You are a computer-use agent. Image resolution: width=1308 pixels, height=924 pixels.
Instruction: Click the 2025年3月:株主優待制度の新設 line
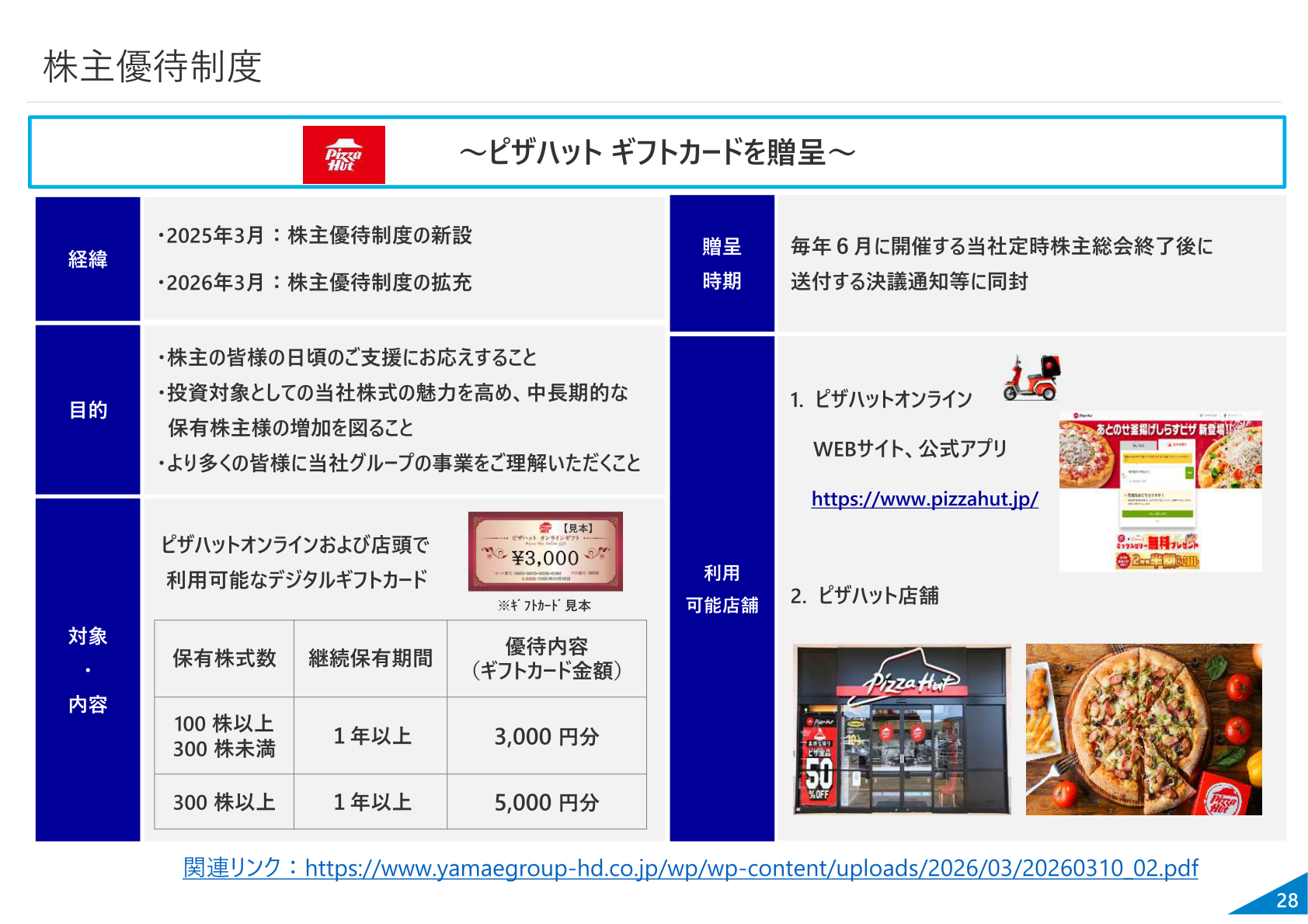pyautogui.click(x=315, y=235)
